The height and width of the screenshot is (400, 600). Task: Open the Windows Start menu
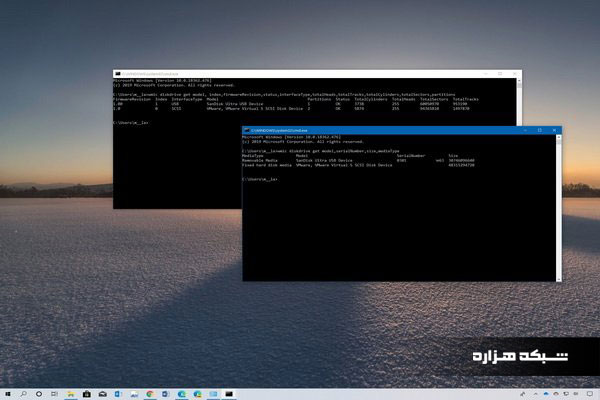pyautogui.click(x=7, y=394)
